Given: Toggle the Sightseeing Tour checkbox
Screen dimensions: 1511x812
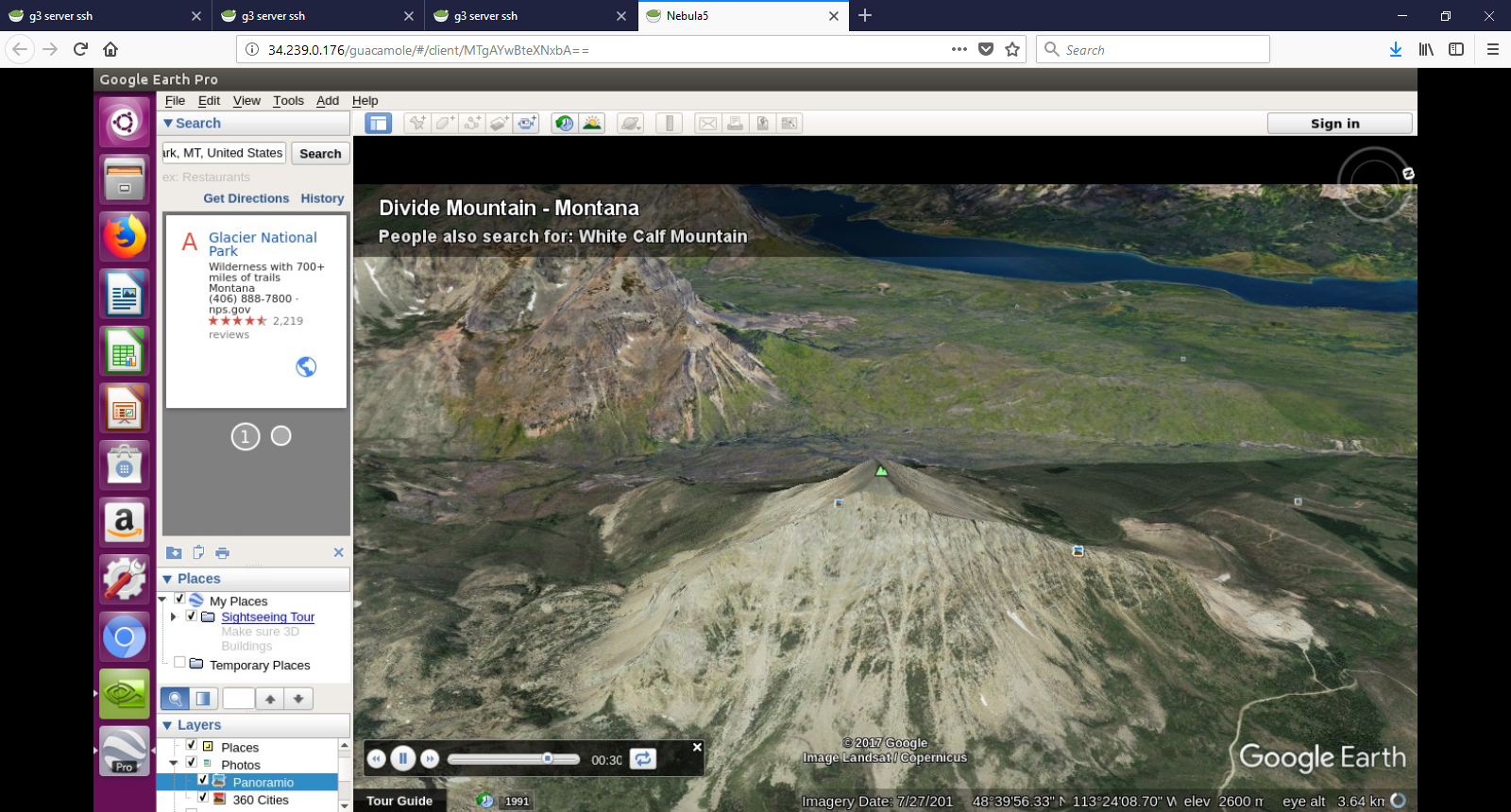Looking at the screenshot, I should tap(192, 616).
